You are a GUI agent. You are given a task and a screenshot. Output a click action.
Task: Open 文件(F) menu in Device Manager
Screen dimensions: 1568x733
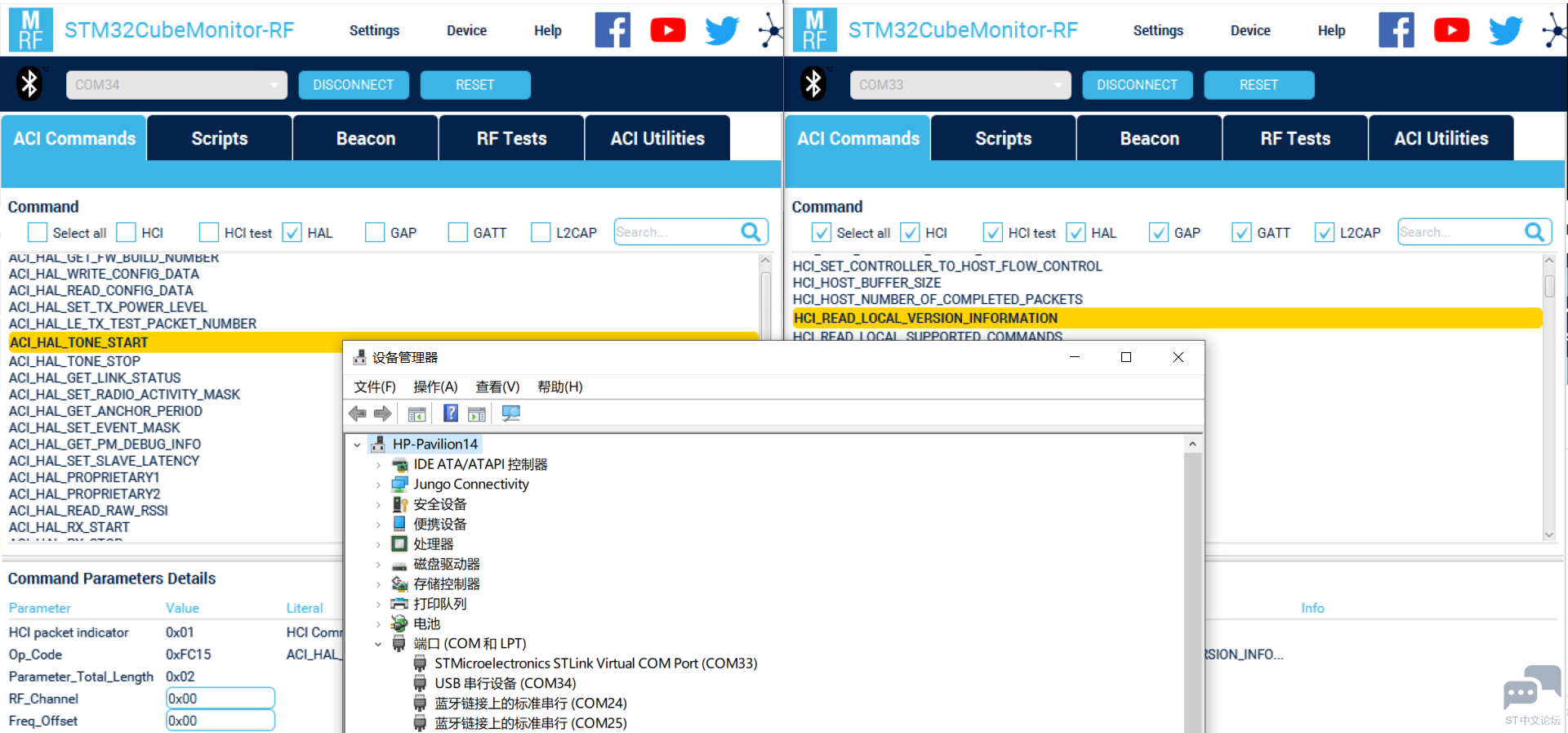click(x=375, y=387)
